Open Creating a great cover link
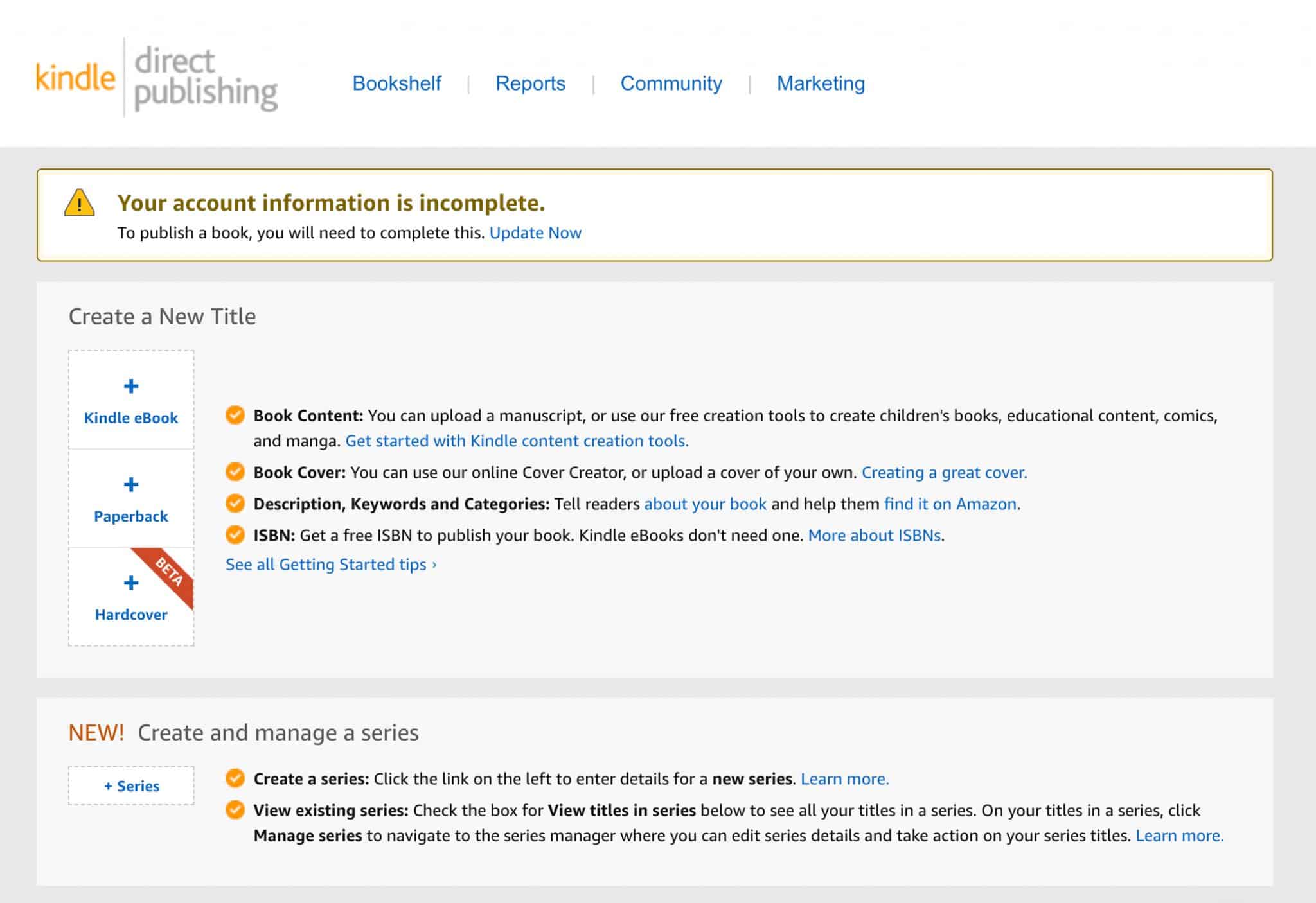This screenshot has width=1316, height=903. click(x=944, y=473)
